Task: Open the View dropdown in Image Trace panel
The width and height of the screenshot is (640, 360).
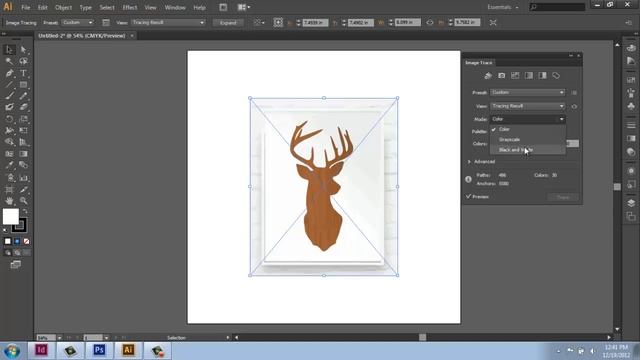Action: (527, 106)
